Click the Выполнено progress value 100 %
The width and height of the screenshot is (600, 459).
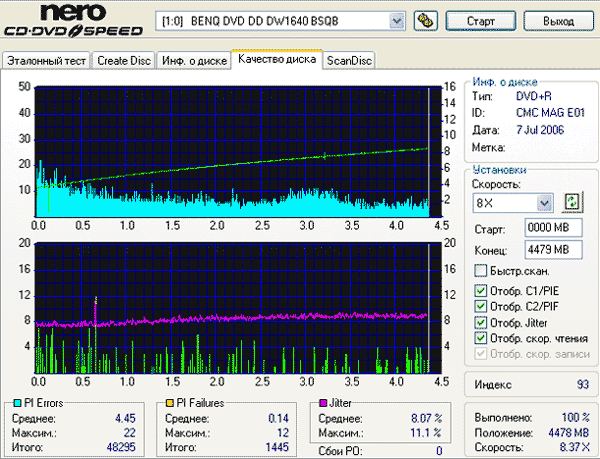coord(576,417)
